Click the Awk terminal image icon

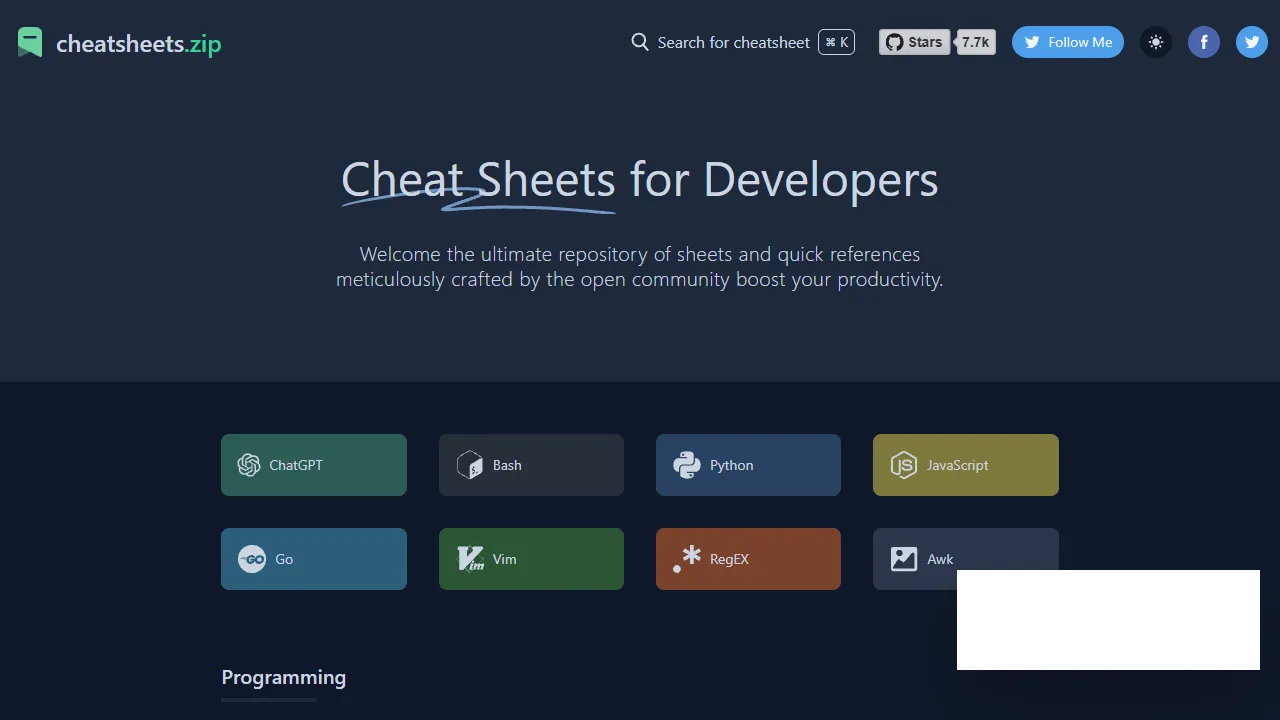click(x=904, y=559)
